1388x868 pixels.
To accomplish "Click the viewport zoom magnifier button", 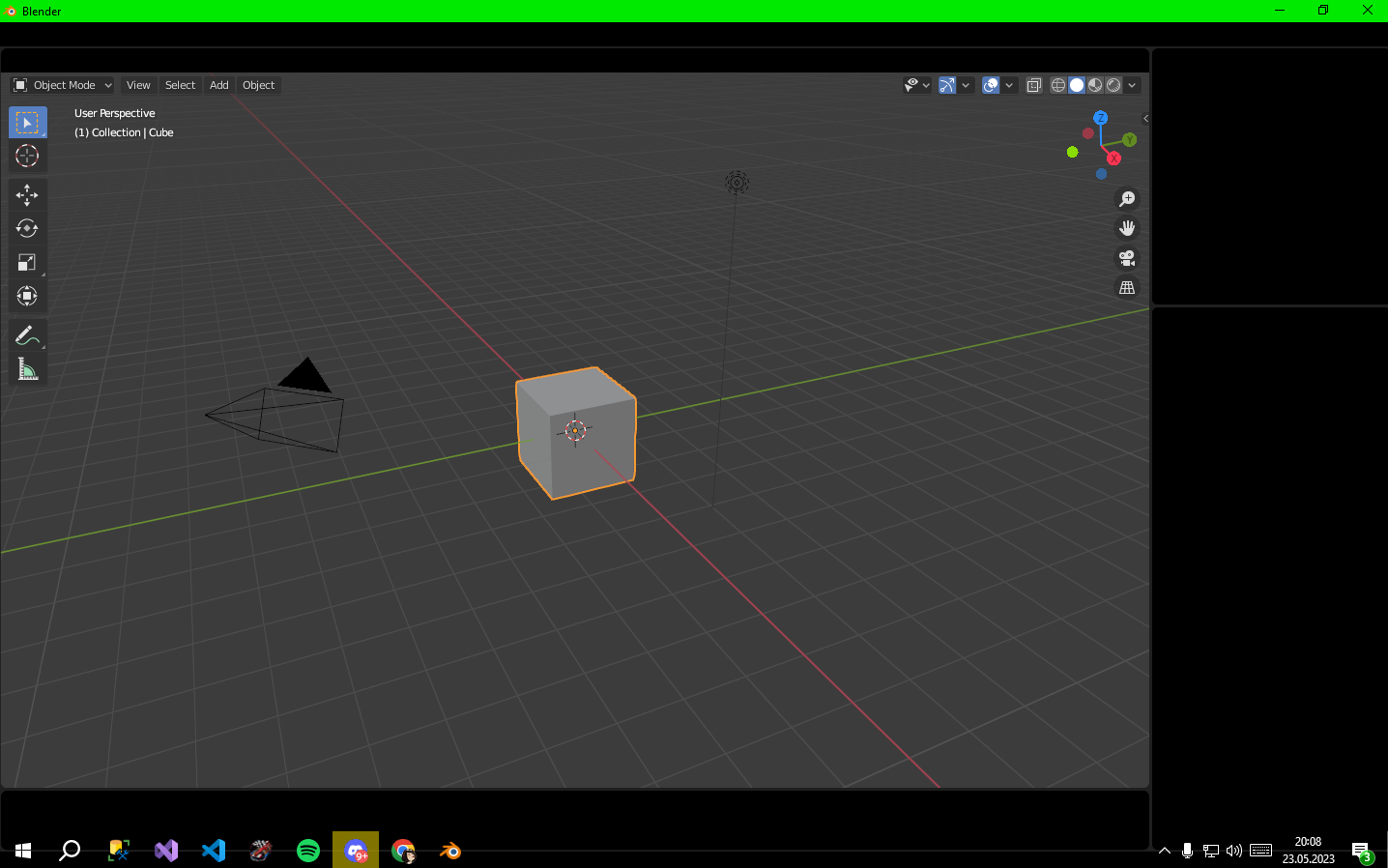I will (1127, 199).
